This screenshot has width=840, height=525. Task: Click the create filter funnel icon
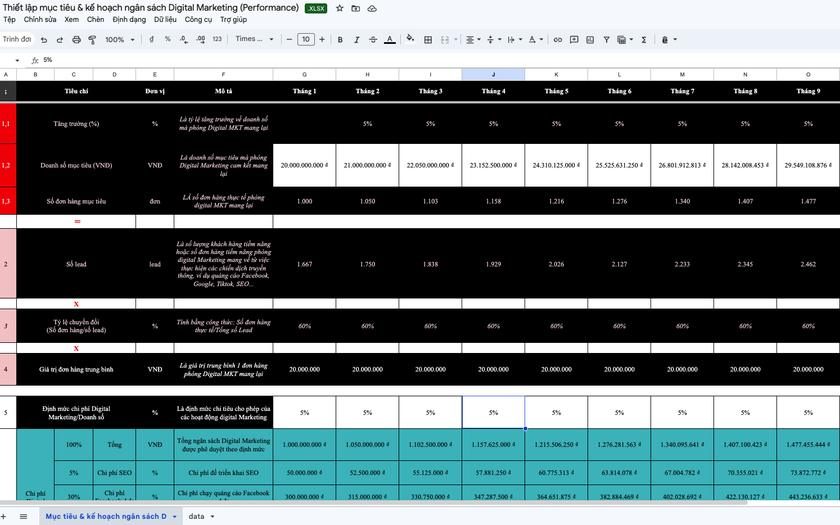[606, 40]
